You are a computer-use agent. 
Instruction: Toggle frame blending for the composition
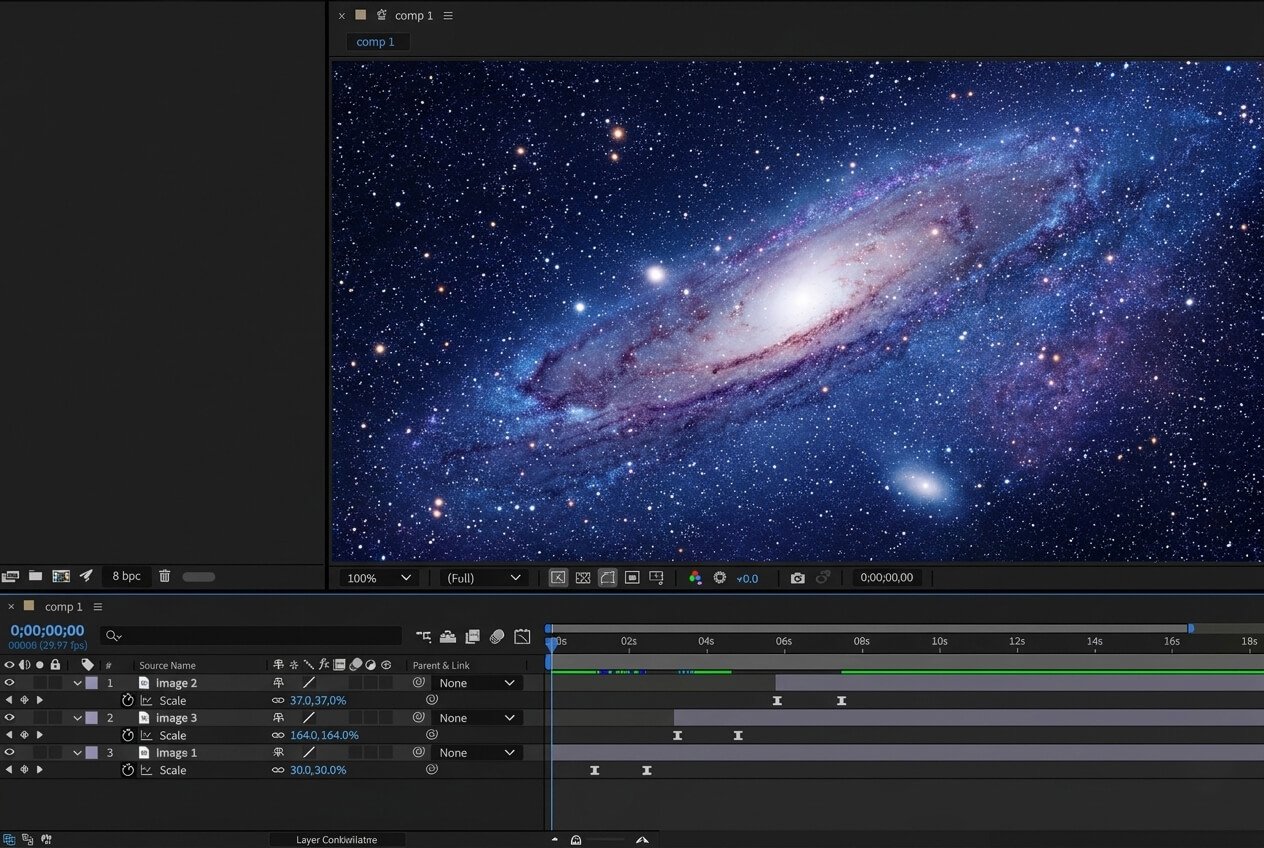pyautogui.click(x=470, y=636)
